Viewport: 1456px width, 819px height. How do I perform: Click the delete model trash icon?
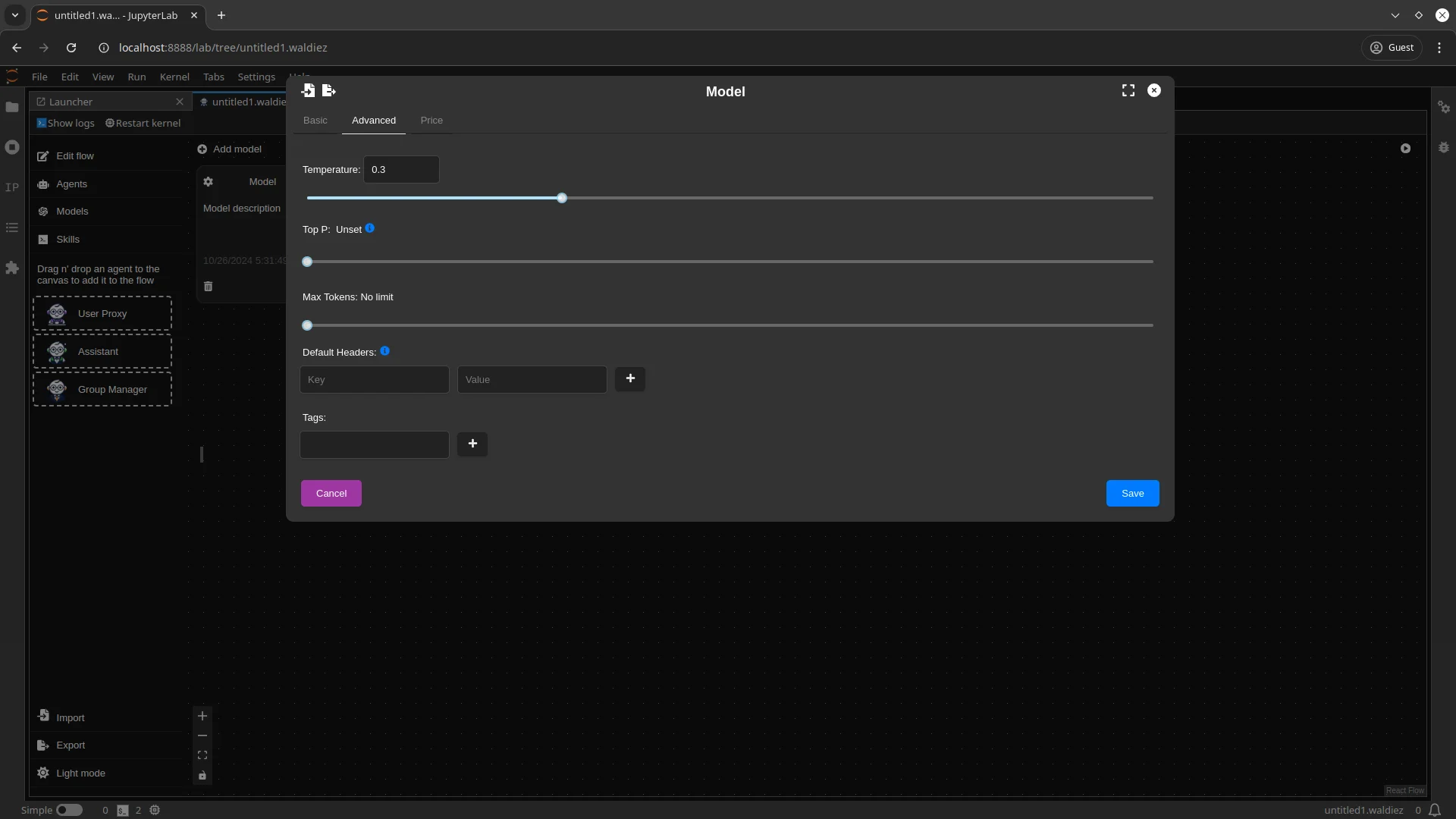click(207, 286)
